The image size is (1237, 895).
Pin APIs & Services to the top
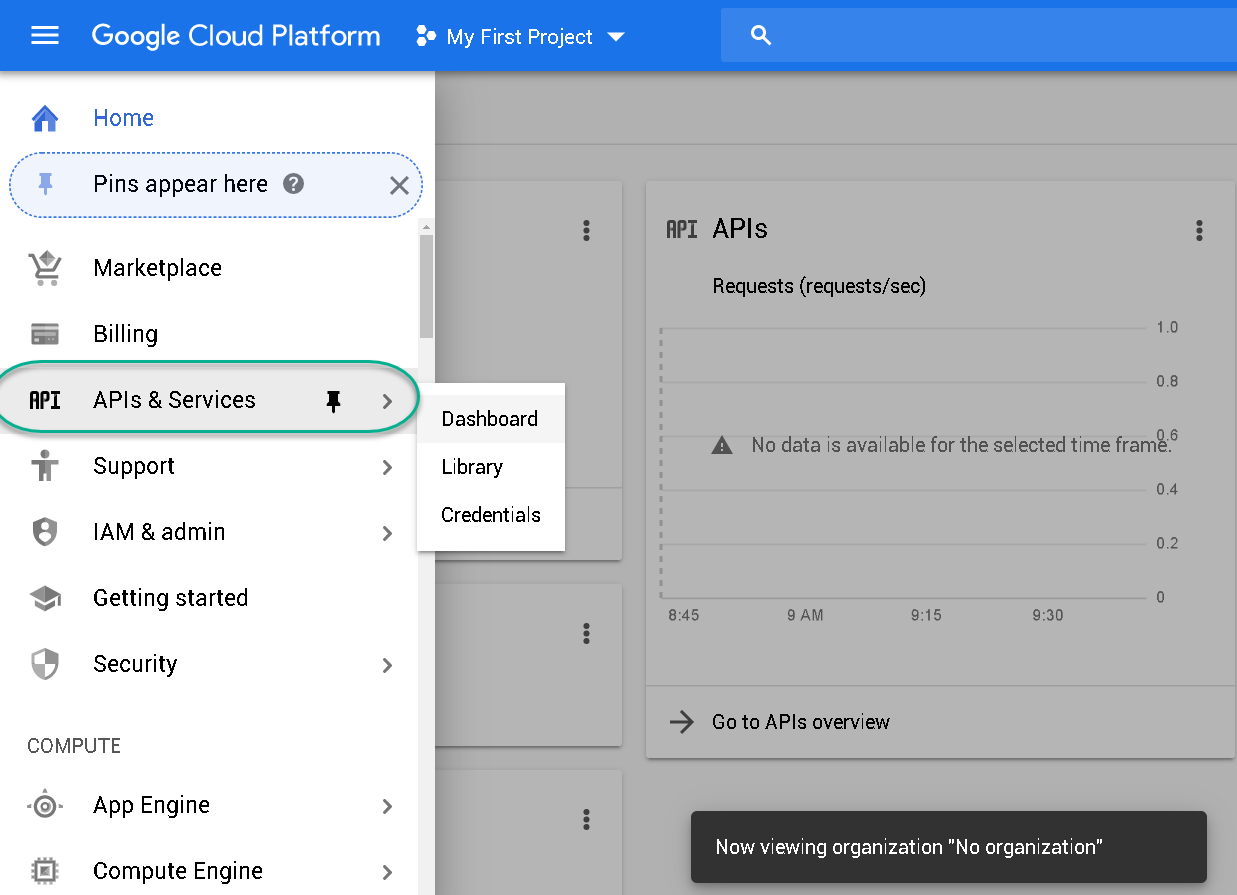click(x=334, y=401)
